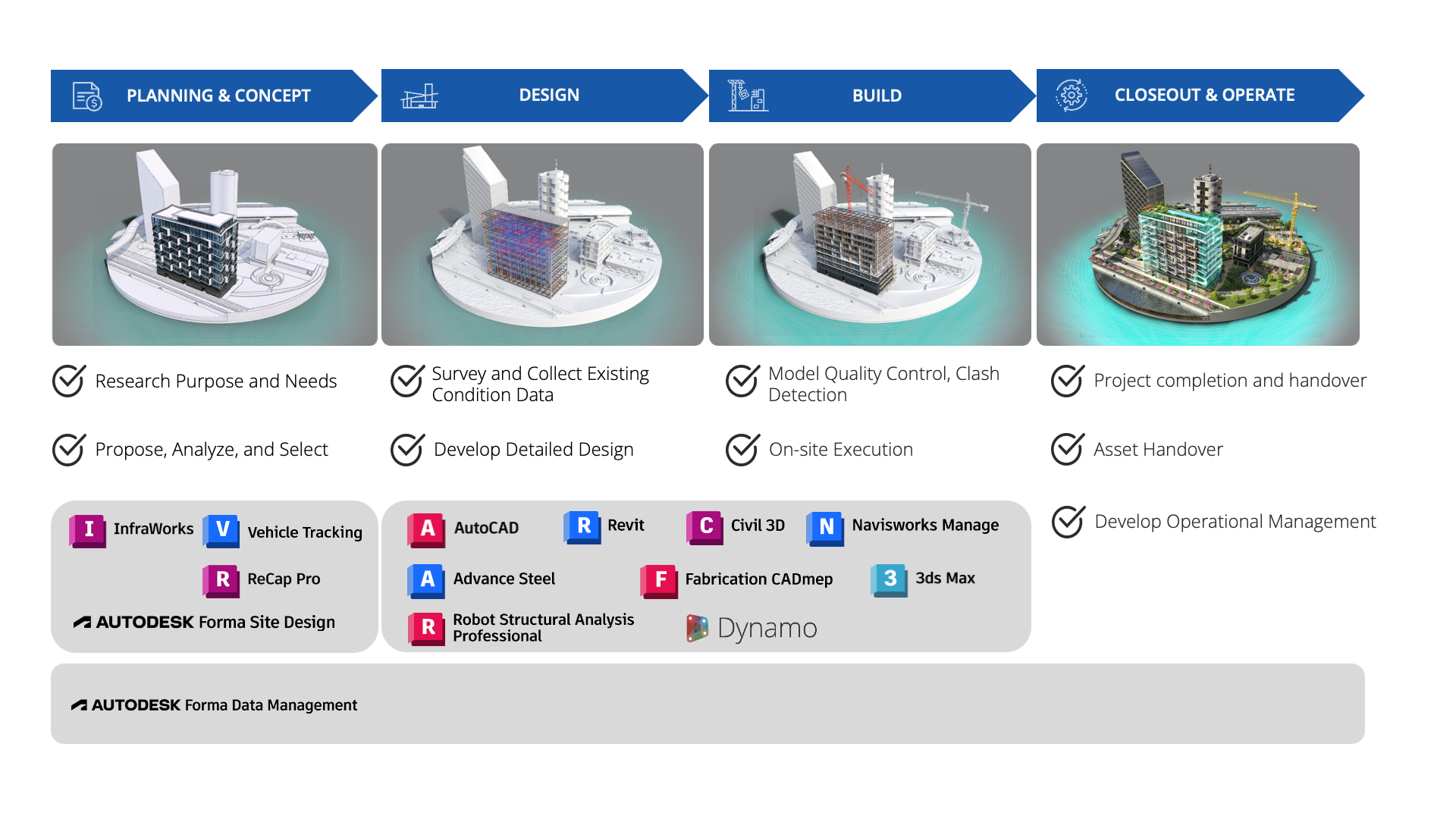The width and height of the screenshot is (1456, 819).
Task: Click the Vehicle Tracking text label
Action: click(305, 532)
